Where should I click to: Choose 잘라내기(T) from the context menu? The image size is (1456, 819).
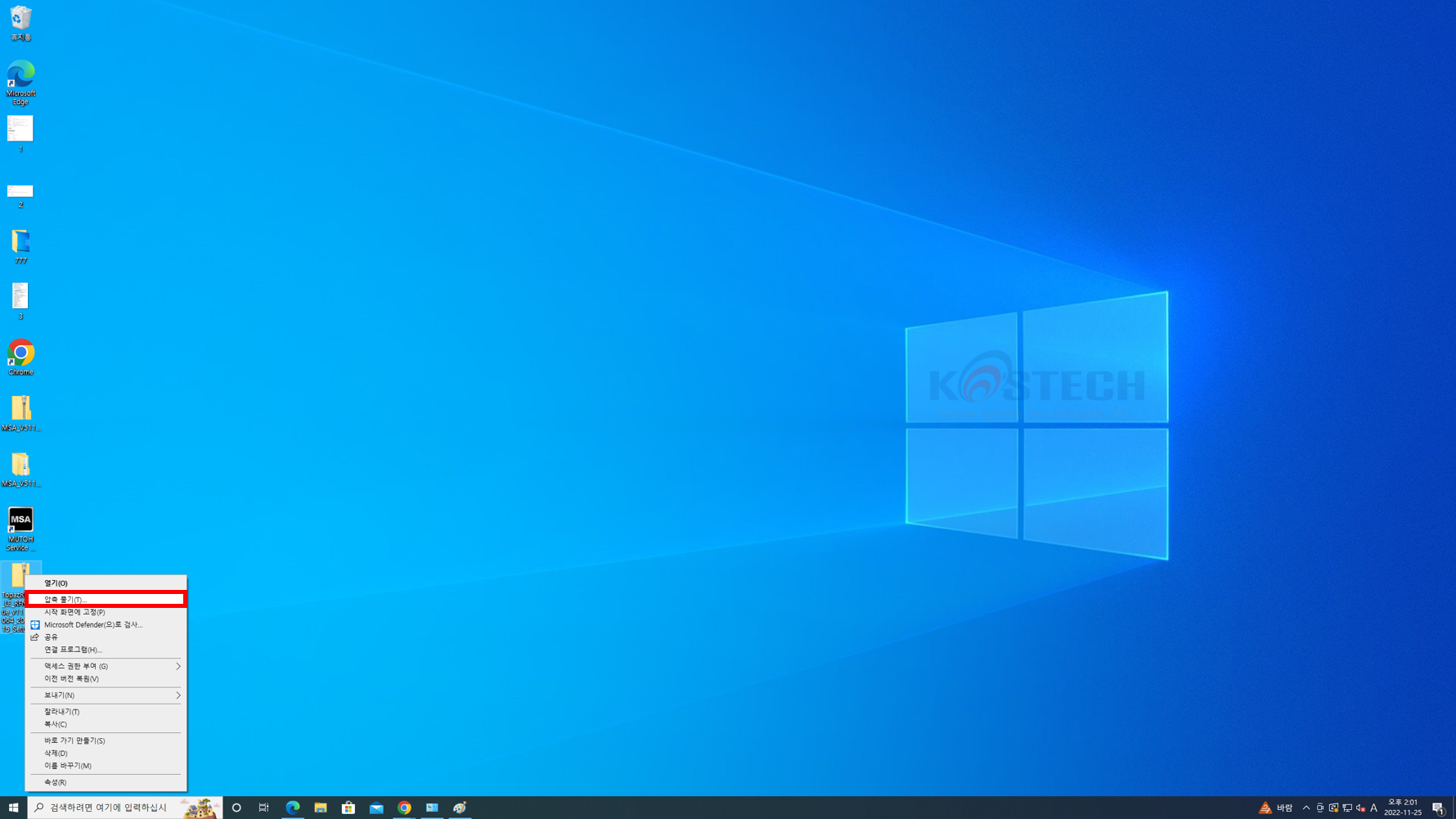(x=106, y=712)
